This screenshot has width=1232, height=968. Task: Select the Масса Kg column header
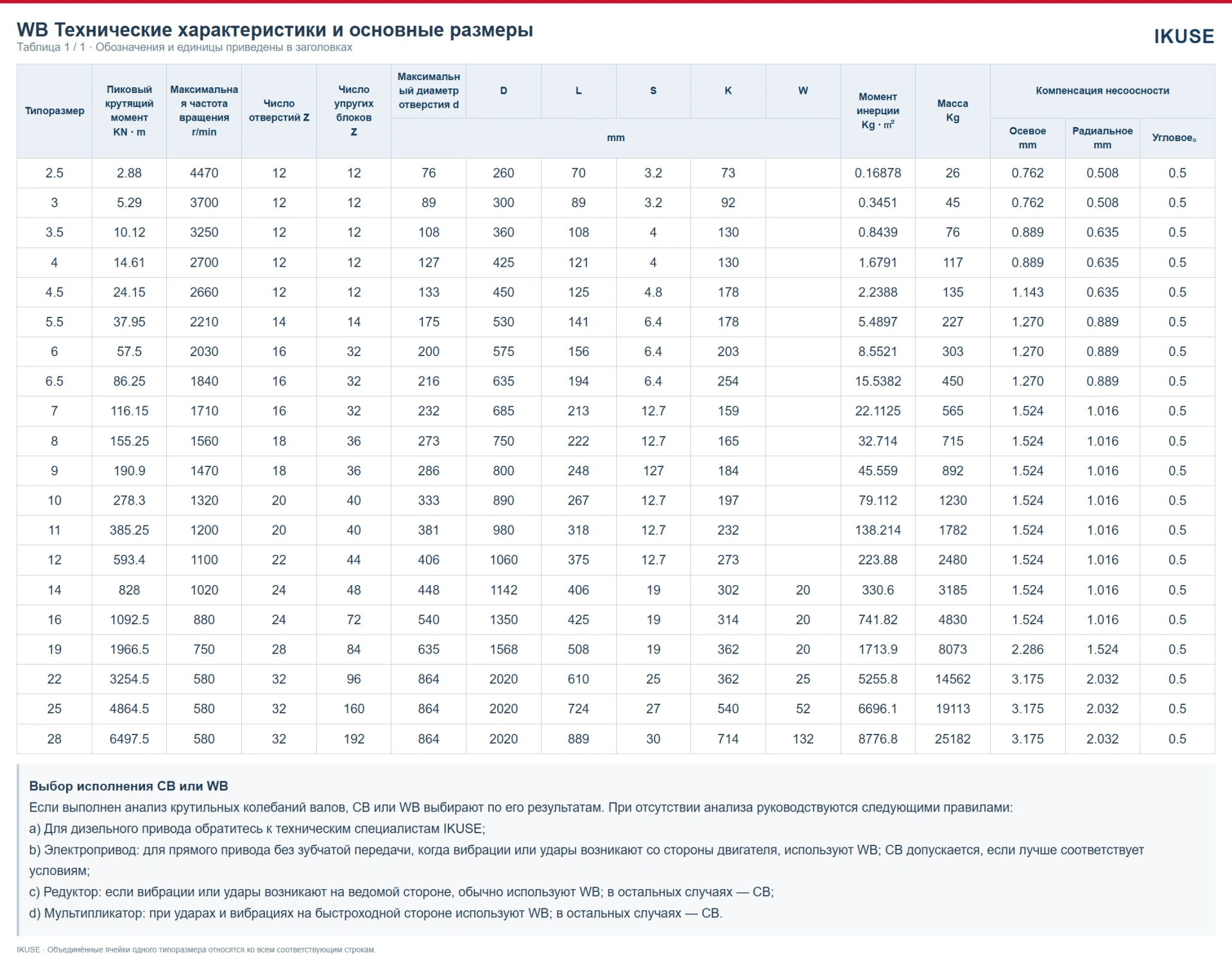(953, 111)
